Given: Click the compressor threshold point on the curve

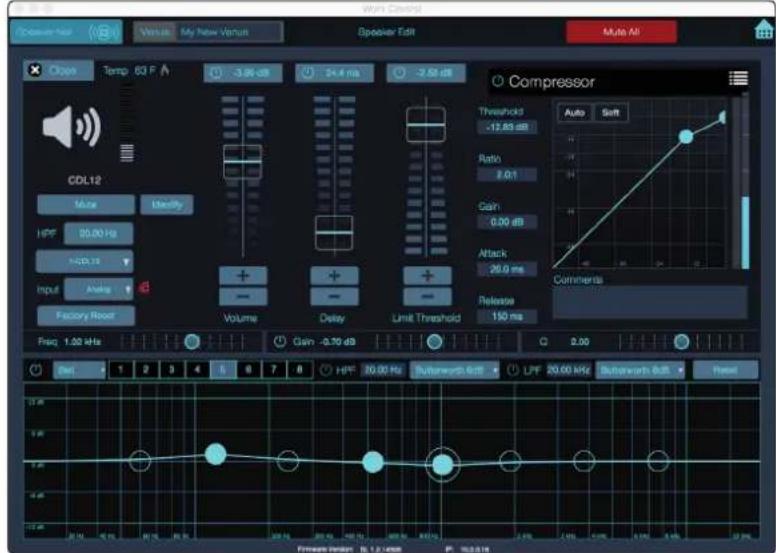Looking at the screenshot, I should coord(686,136).
